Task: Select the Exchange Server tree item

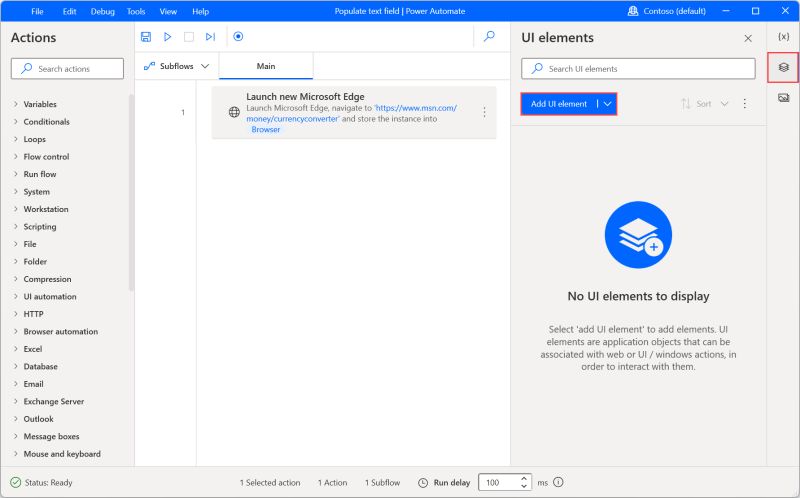Action: click(x=54, y=401)
